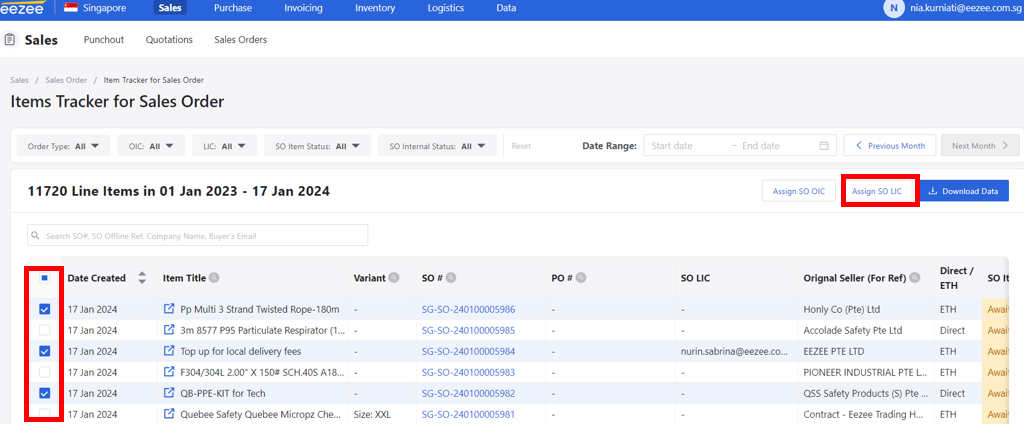Open order SG-SO-240100005986 link
Image resolution: width=1024 pixels, height=424 pixels.
(x=468, y=309)
